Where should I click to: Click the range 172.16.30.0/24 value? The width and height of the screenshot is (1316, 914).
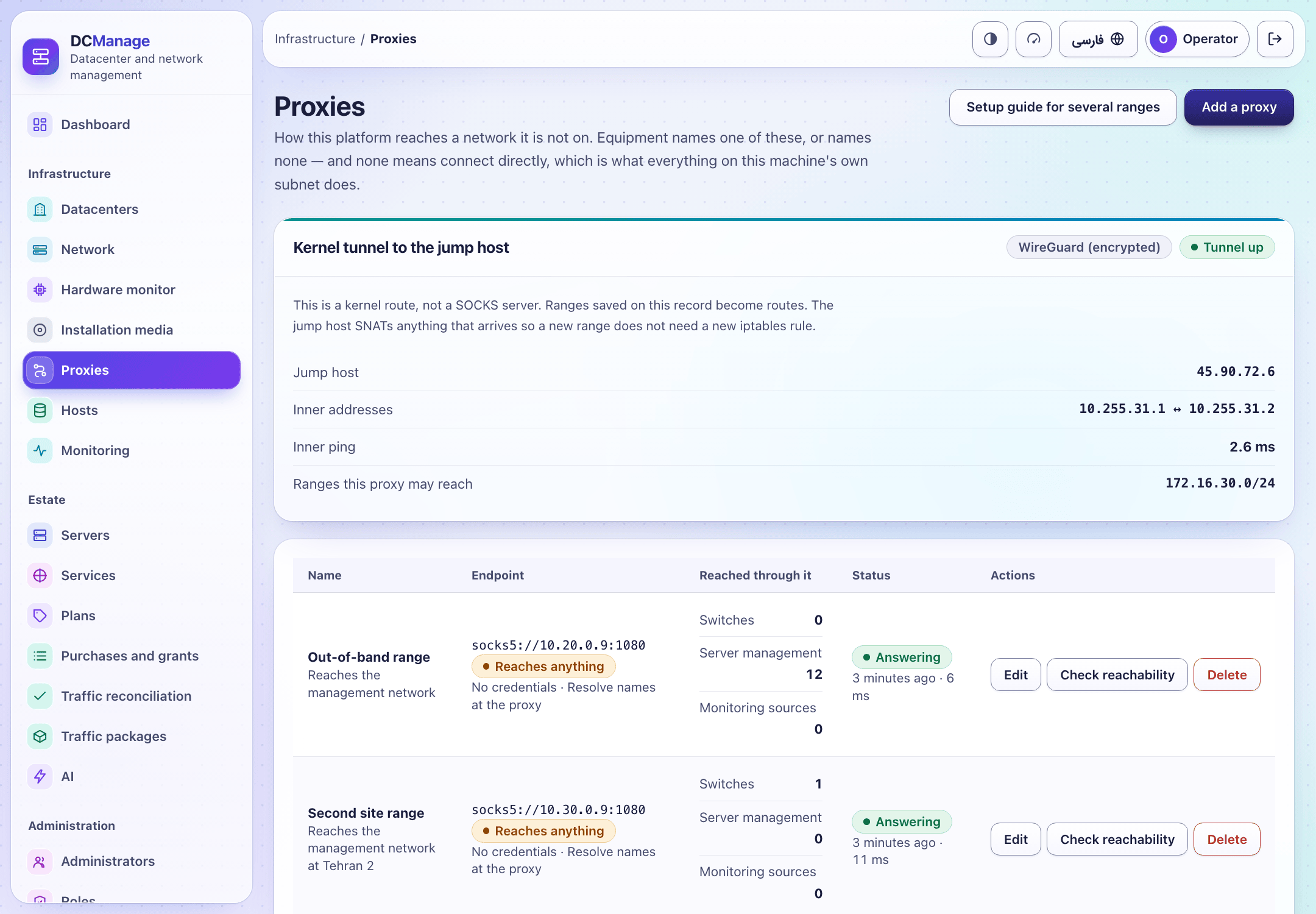1220,483
